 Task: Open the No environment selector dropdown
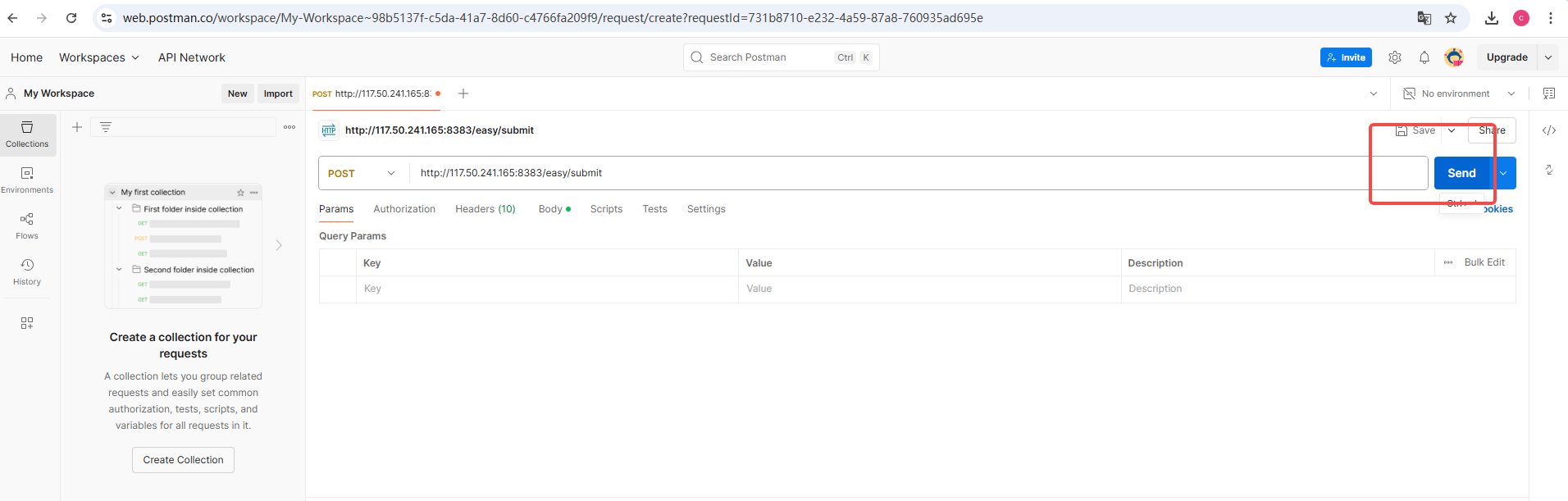[x=1460, y=93]
